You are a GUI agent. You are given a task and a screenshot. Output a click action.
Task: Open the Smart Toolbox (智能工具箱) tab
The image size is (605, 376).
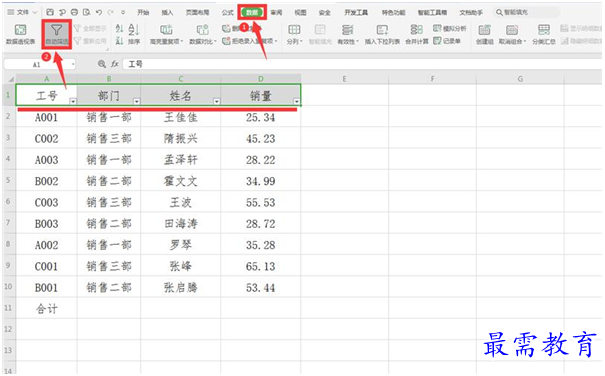click(432, 12)
